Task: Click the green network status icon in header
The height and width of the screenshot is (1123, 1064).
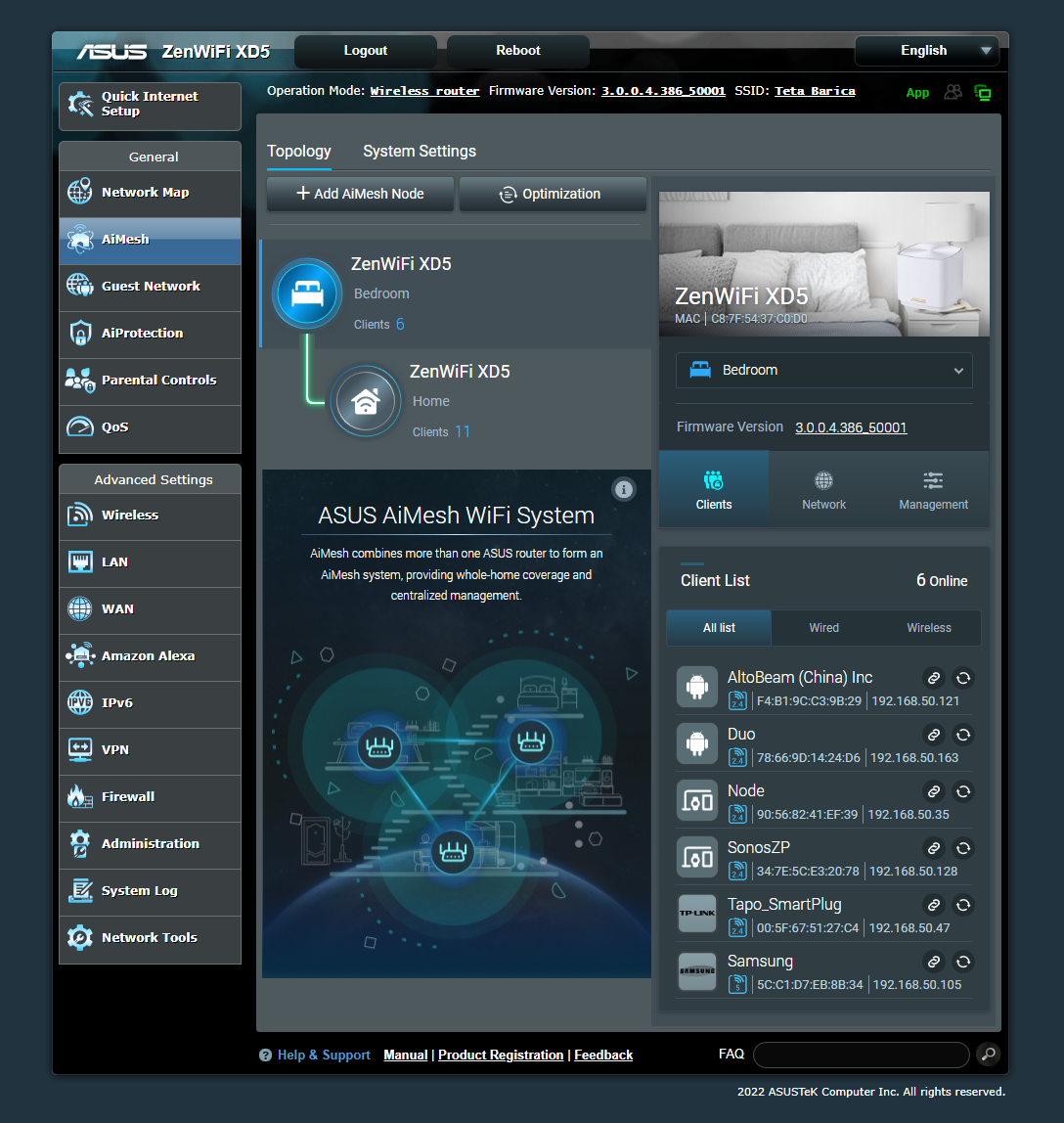Action: click(983, 92)
